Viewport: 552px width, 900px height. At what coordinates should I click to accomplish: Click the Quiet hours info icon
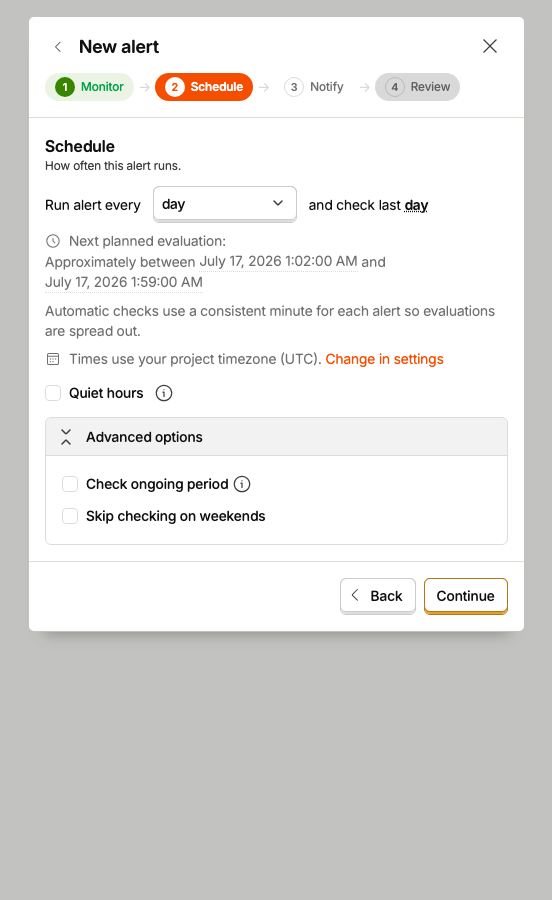click(x=164, y=393)
